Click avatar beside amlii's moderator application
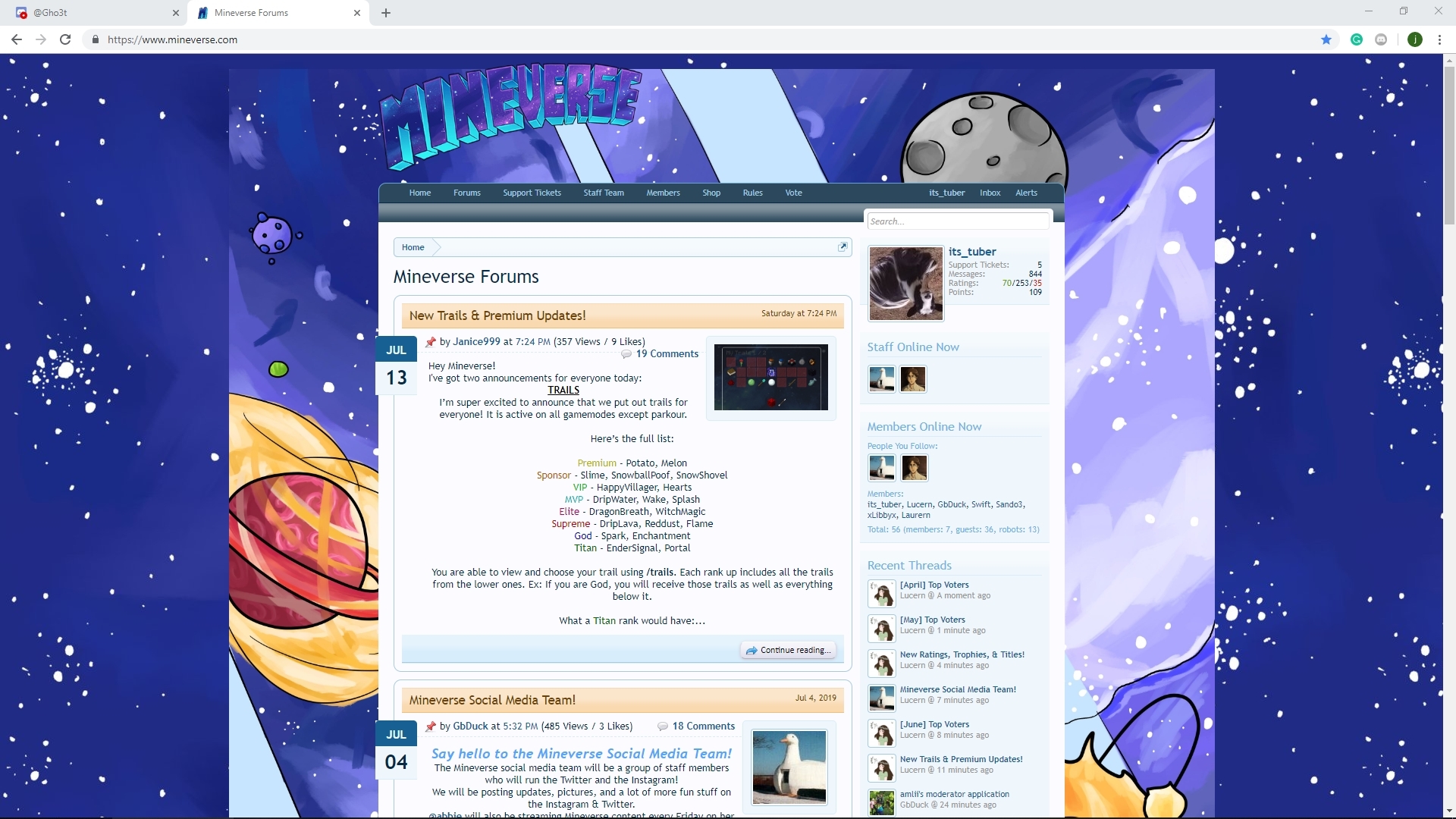Image resolution: width=1456 pixels, height=819 pixels. coord(881,802)
